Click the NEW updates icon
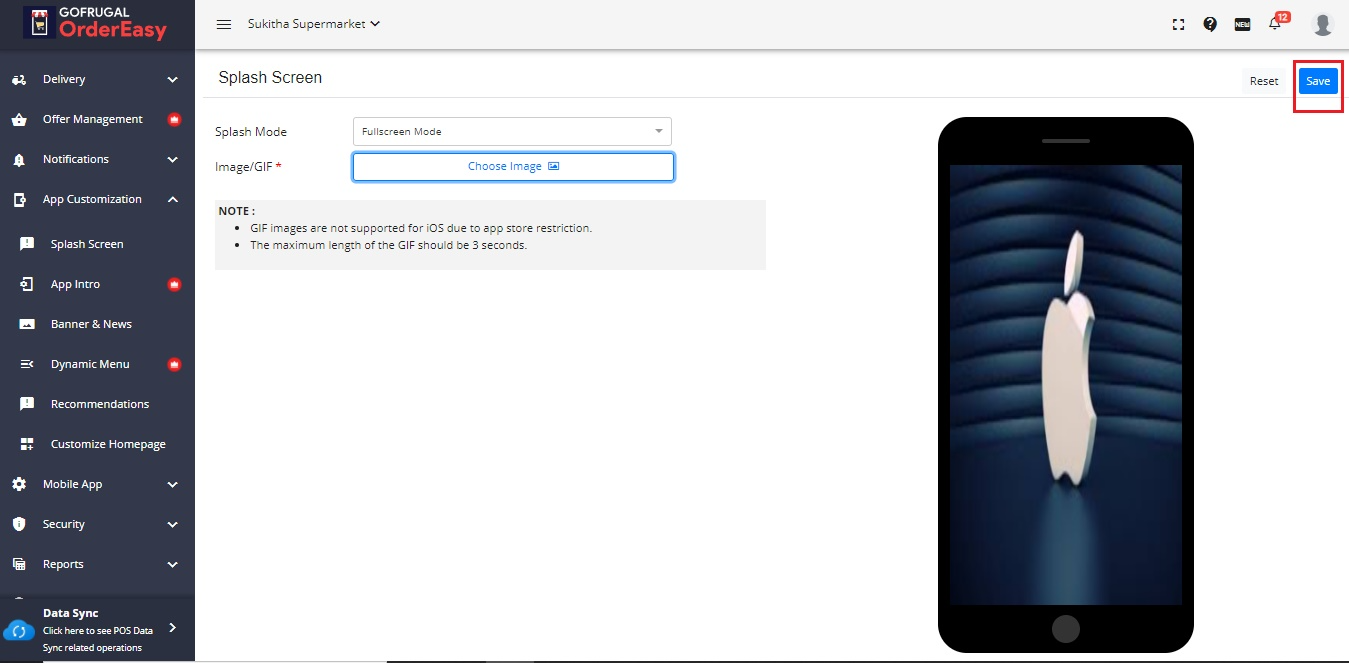 (1242, 24)
